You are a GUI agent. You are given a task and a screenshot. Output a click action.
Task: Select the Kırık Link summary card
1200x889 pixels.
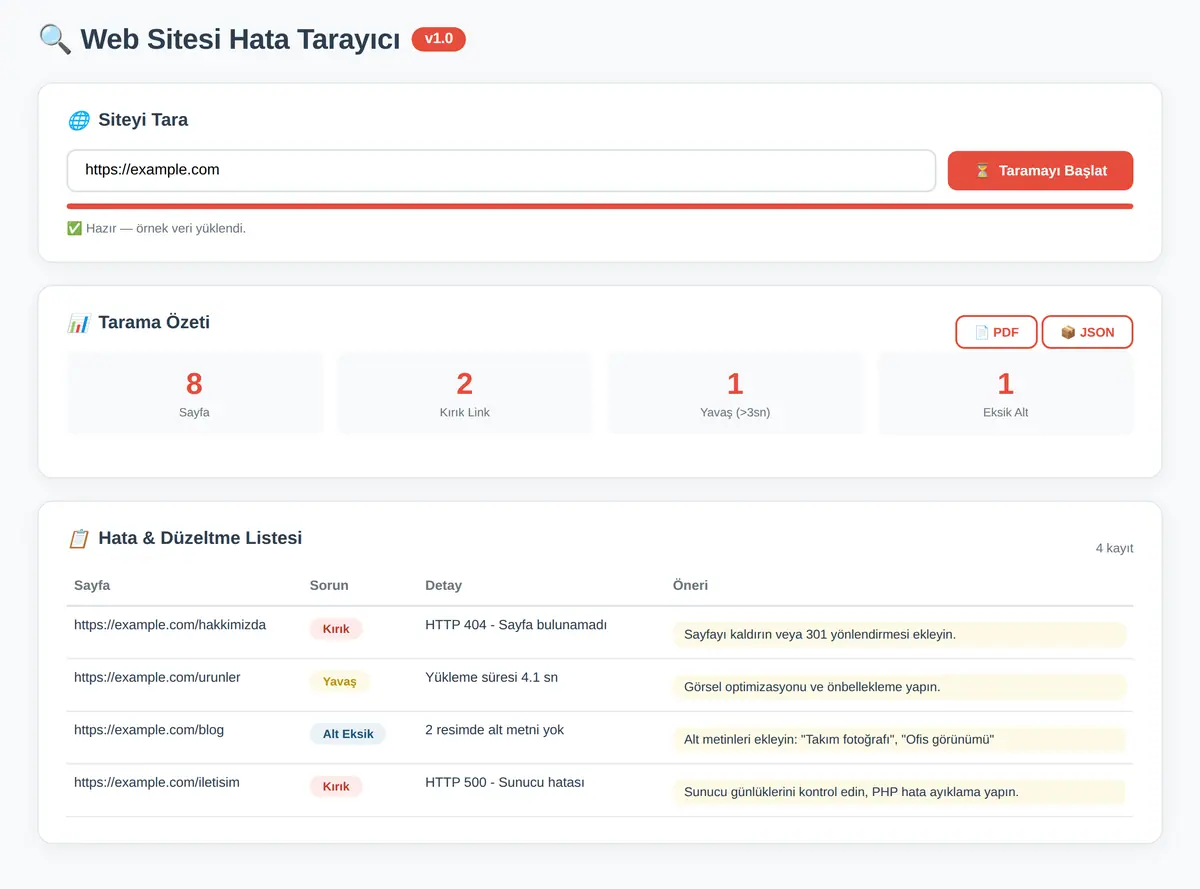pyautogui.click(x=465, y=393)
